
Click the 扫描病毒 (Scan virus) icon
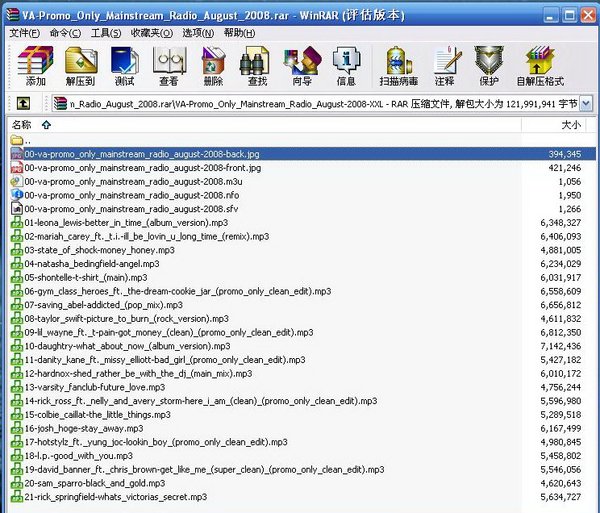399,60
